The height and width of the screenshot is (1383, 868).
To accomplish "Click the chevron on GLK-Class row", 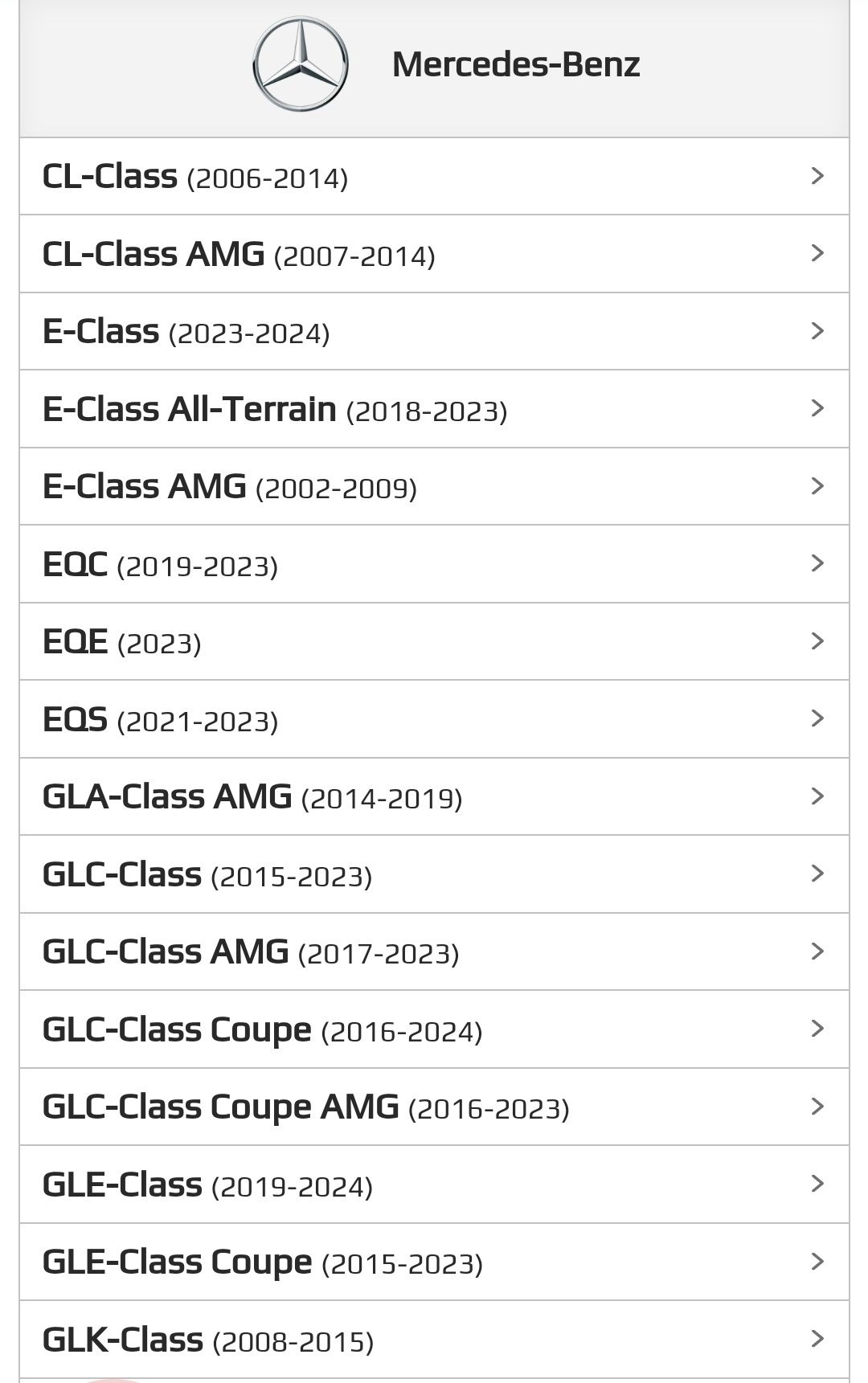I will (817, 1339).
